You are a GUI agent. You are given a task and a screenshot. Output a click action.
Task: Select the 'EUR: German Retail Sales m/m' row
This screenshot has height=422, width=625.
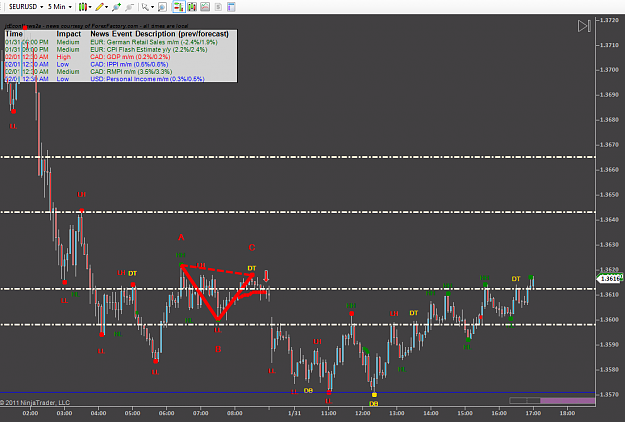point(121,42)
